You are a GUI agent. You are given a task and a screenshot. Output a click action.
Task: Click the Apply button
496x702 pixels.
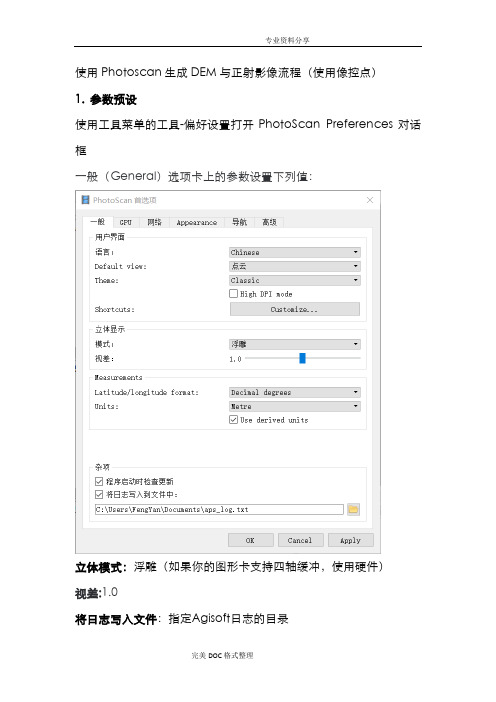pyautogui.click(x=350, y=540)
